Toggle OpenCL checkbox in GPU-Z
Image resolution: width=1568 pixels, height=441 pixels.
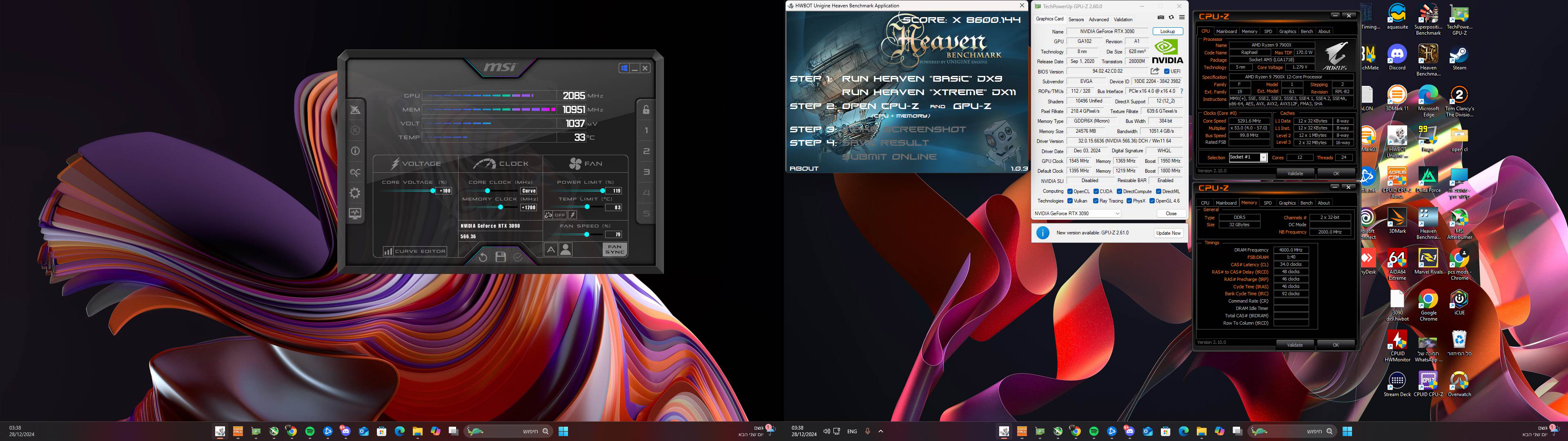(x=1070, y=191)
